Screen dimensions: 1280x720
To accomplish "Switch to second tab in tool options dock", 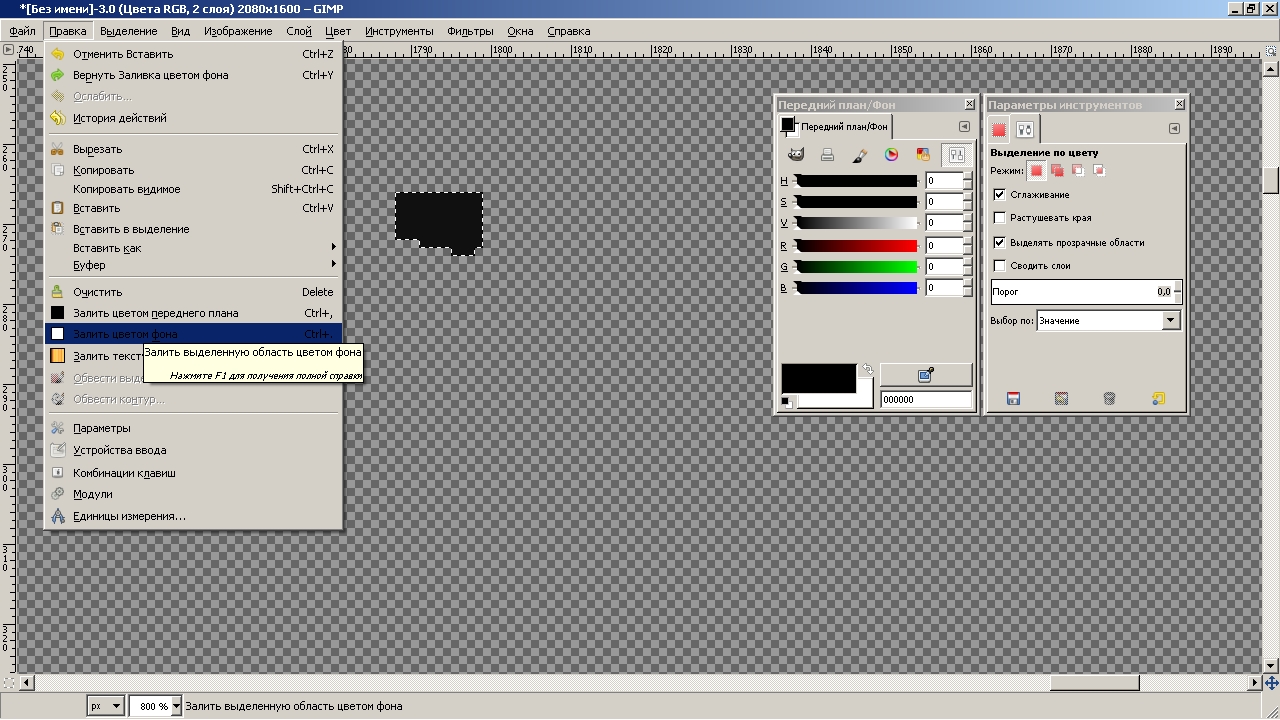I will pyautogui.click(x=1025, y=129).
